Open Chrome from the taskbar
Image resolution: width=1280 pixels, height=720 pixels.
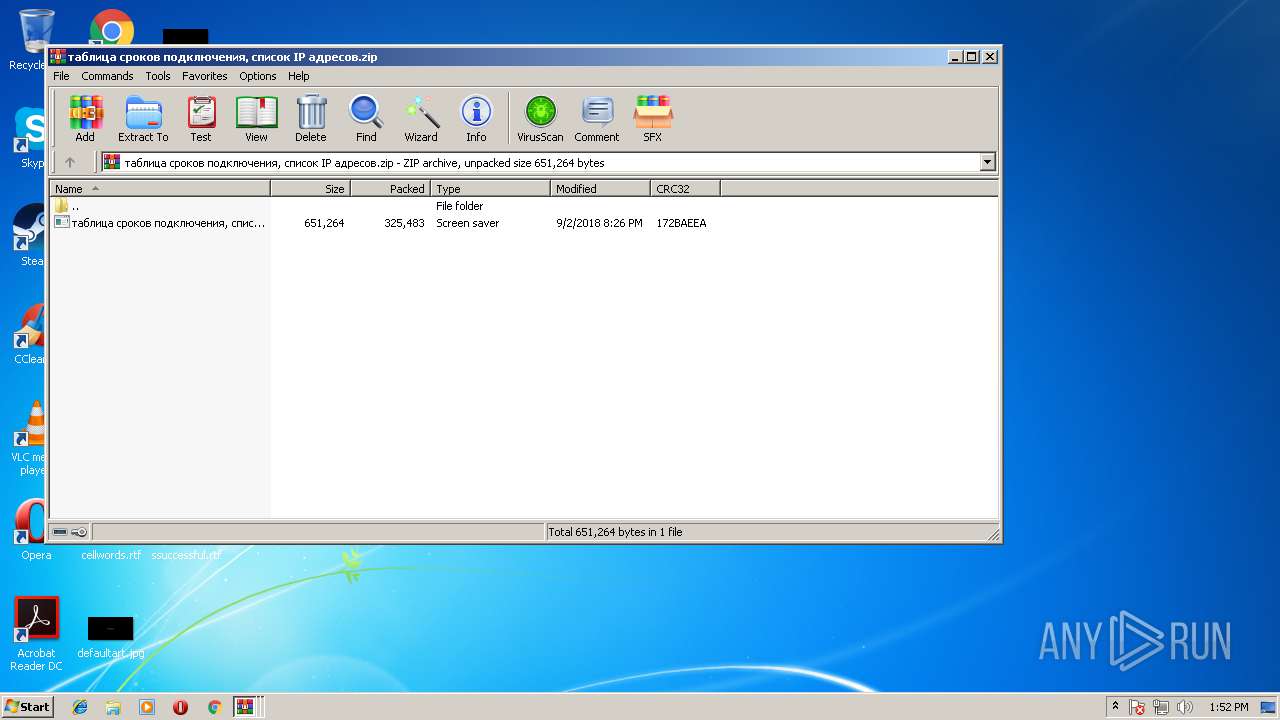214,707
